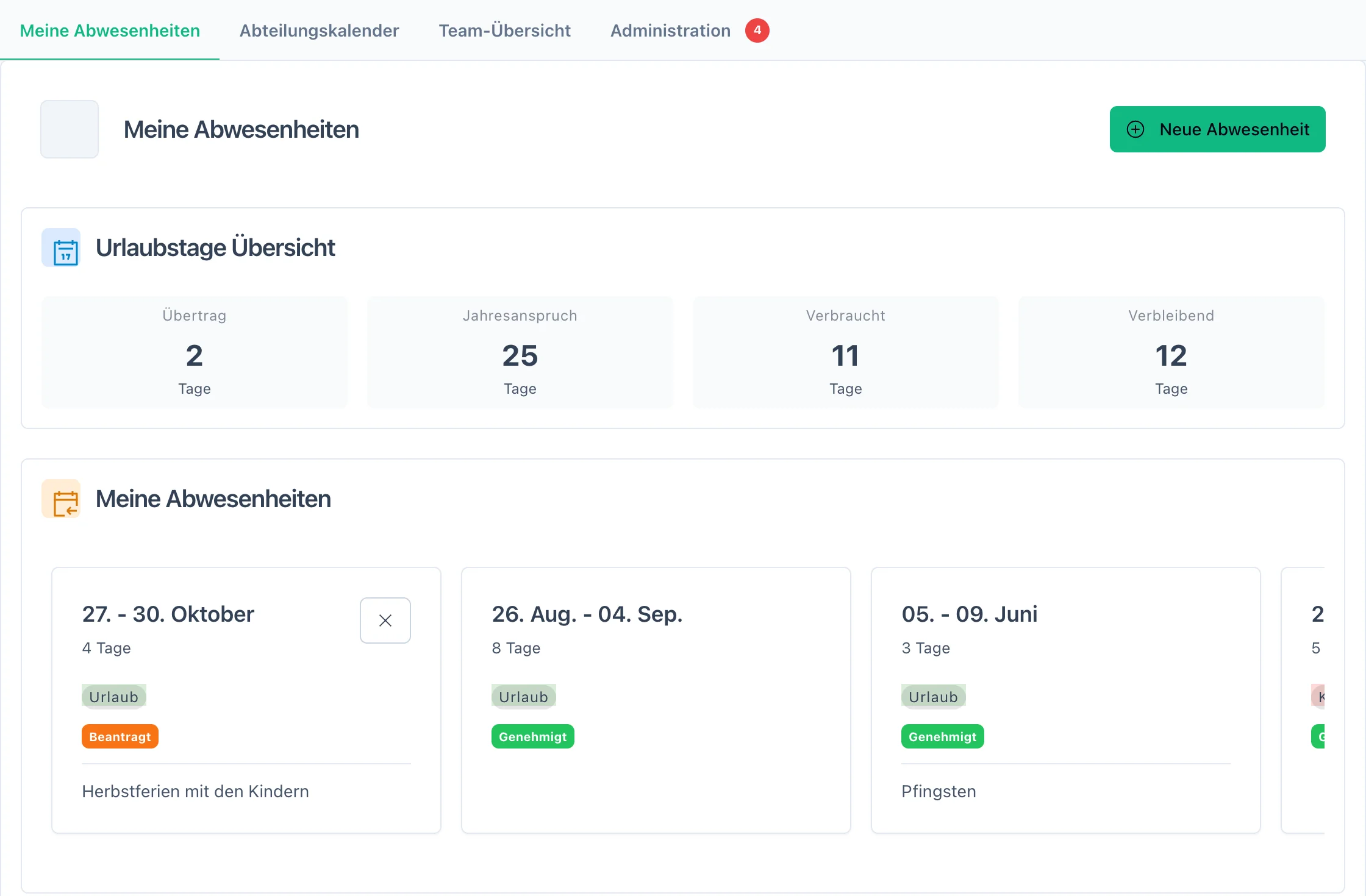Click the Verbraucht value 11
This screenshot has height=896, width=1366.
[845, 355]
